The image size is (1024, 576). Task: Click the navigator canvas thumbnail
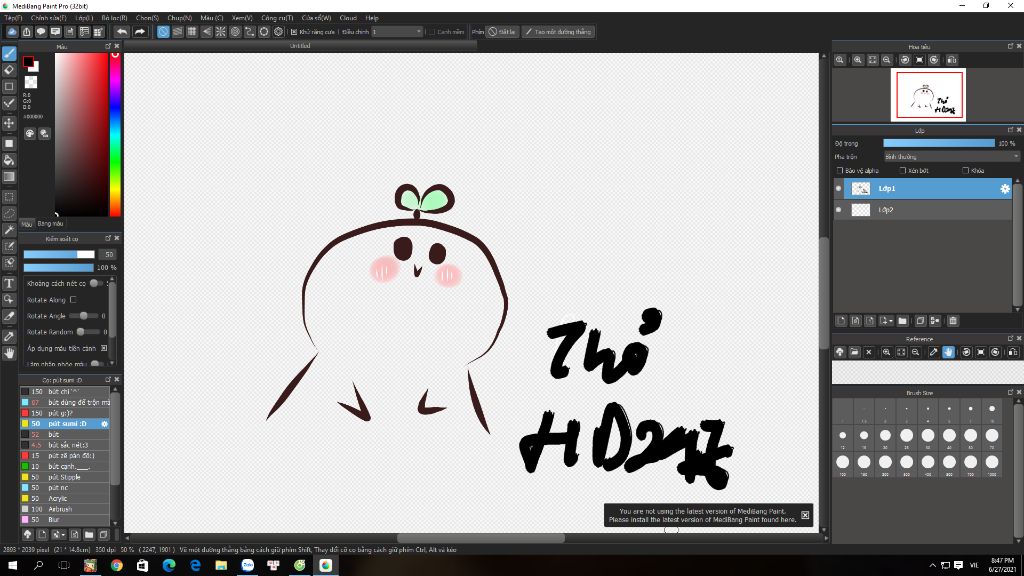pyautogui.click(x=929, y=95)
